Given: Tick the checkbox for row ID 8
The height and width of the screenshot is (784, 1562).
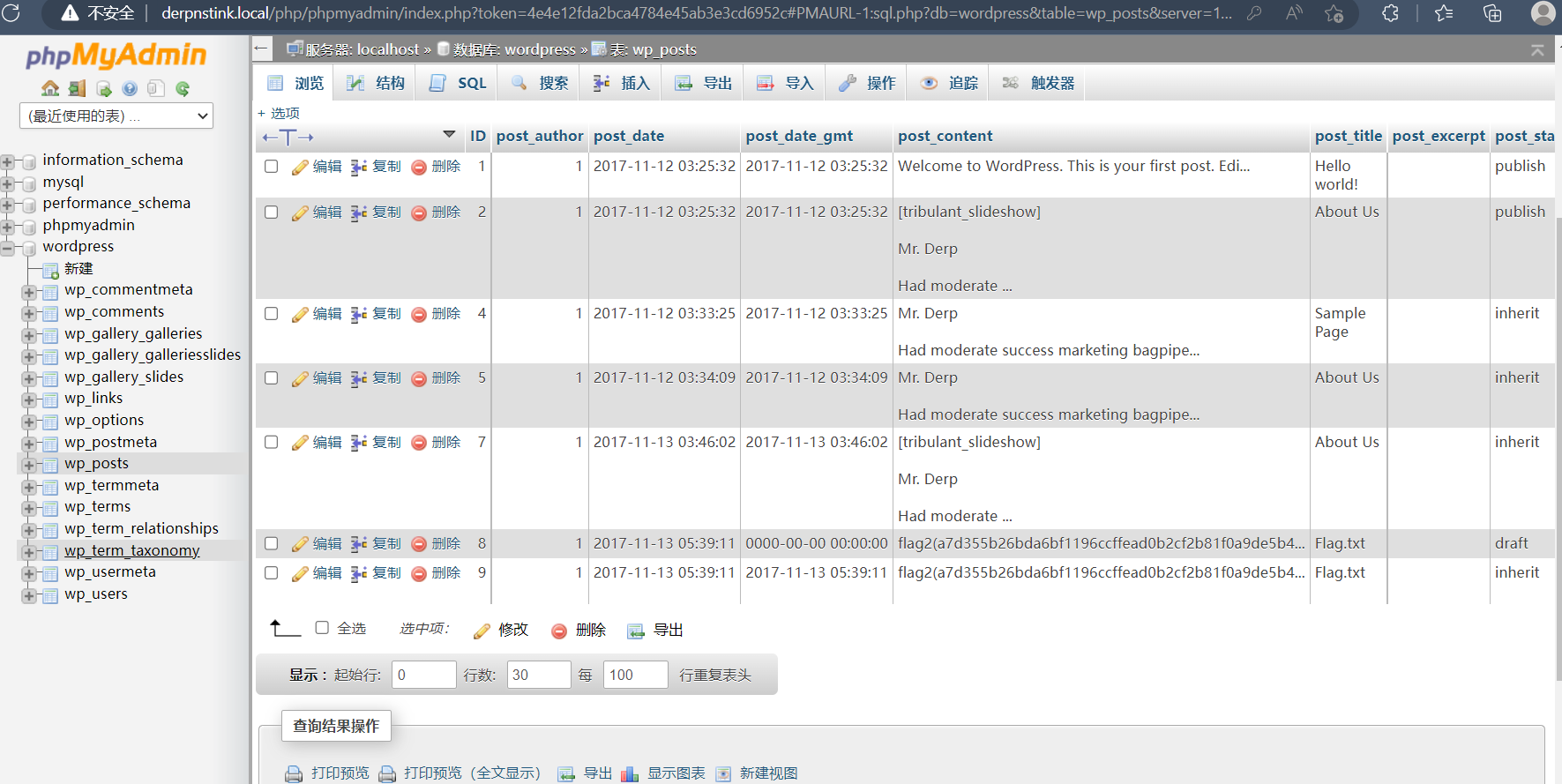Looking at the screenshot, I should (272, 543).
